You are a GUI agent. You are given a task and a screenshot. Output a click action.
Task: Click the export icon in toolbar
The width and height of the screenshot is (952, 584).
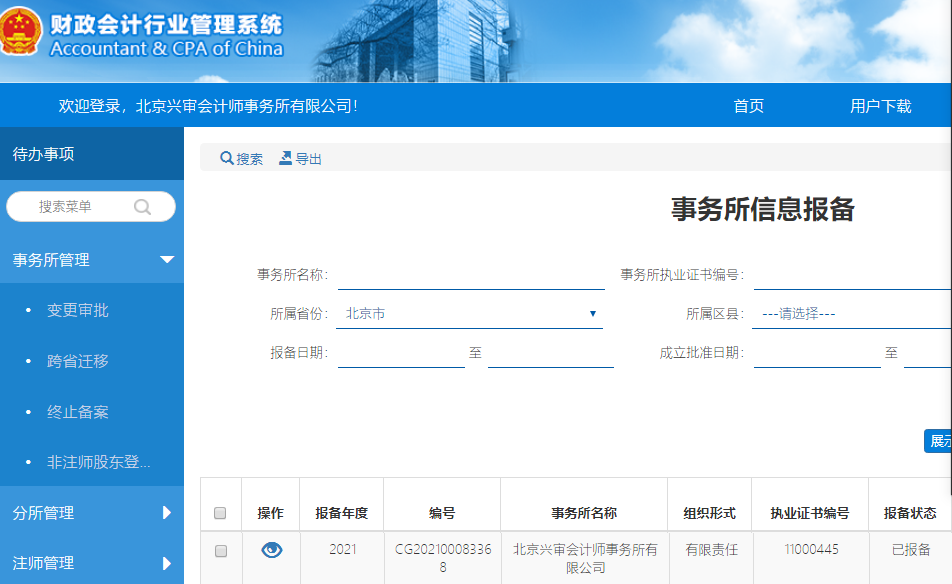(x=285, y=158)
